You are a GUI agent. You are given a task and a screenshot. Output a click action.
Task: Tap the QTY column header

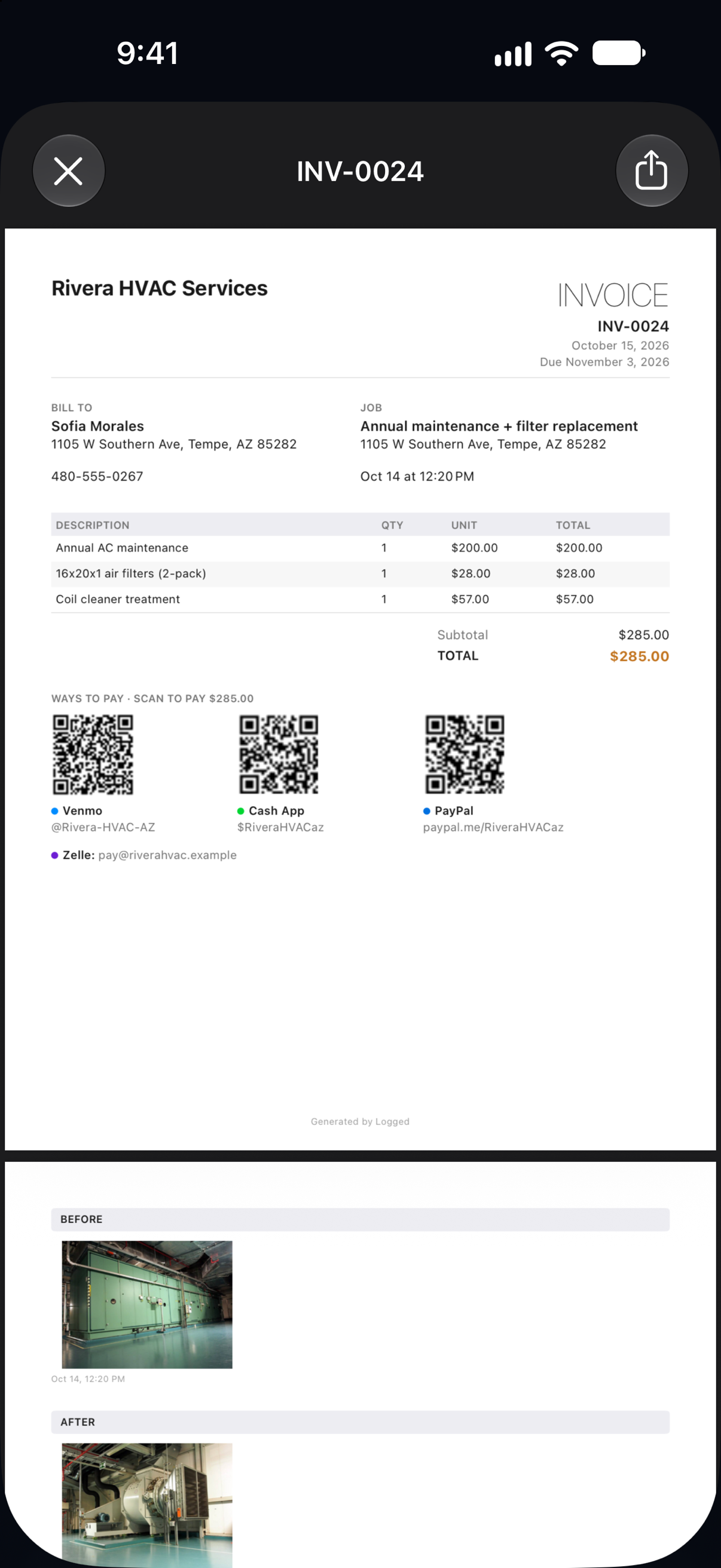coord(392,525)
